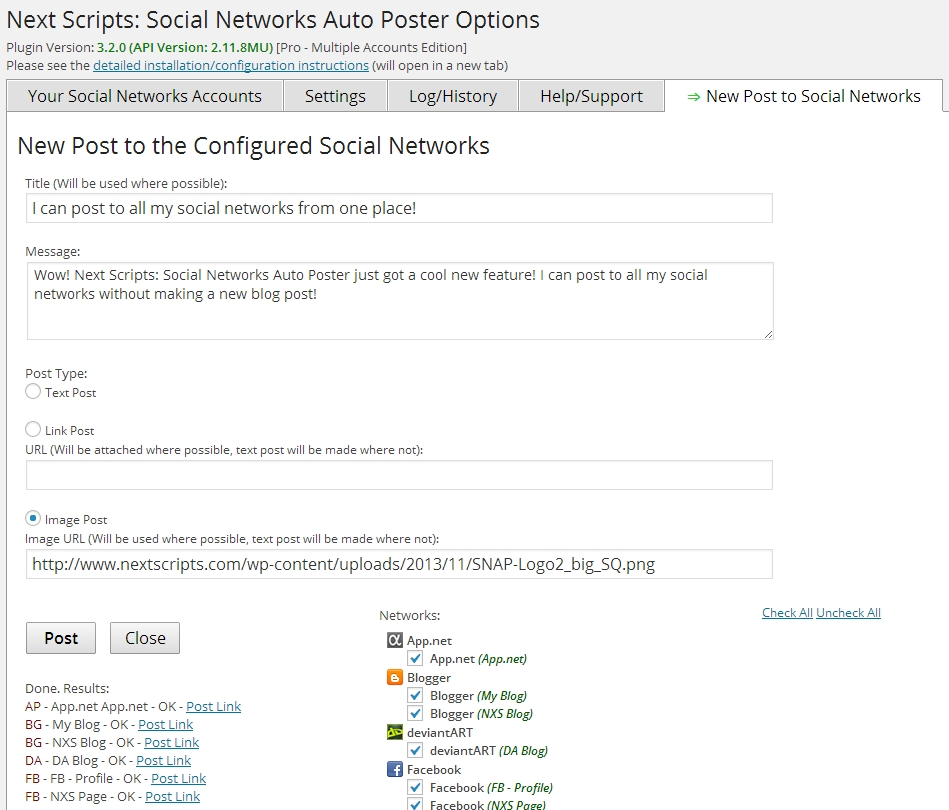Screen dimensions: 949x810
Task: Open DA Blog result Post Link
Action: 163,760
